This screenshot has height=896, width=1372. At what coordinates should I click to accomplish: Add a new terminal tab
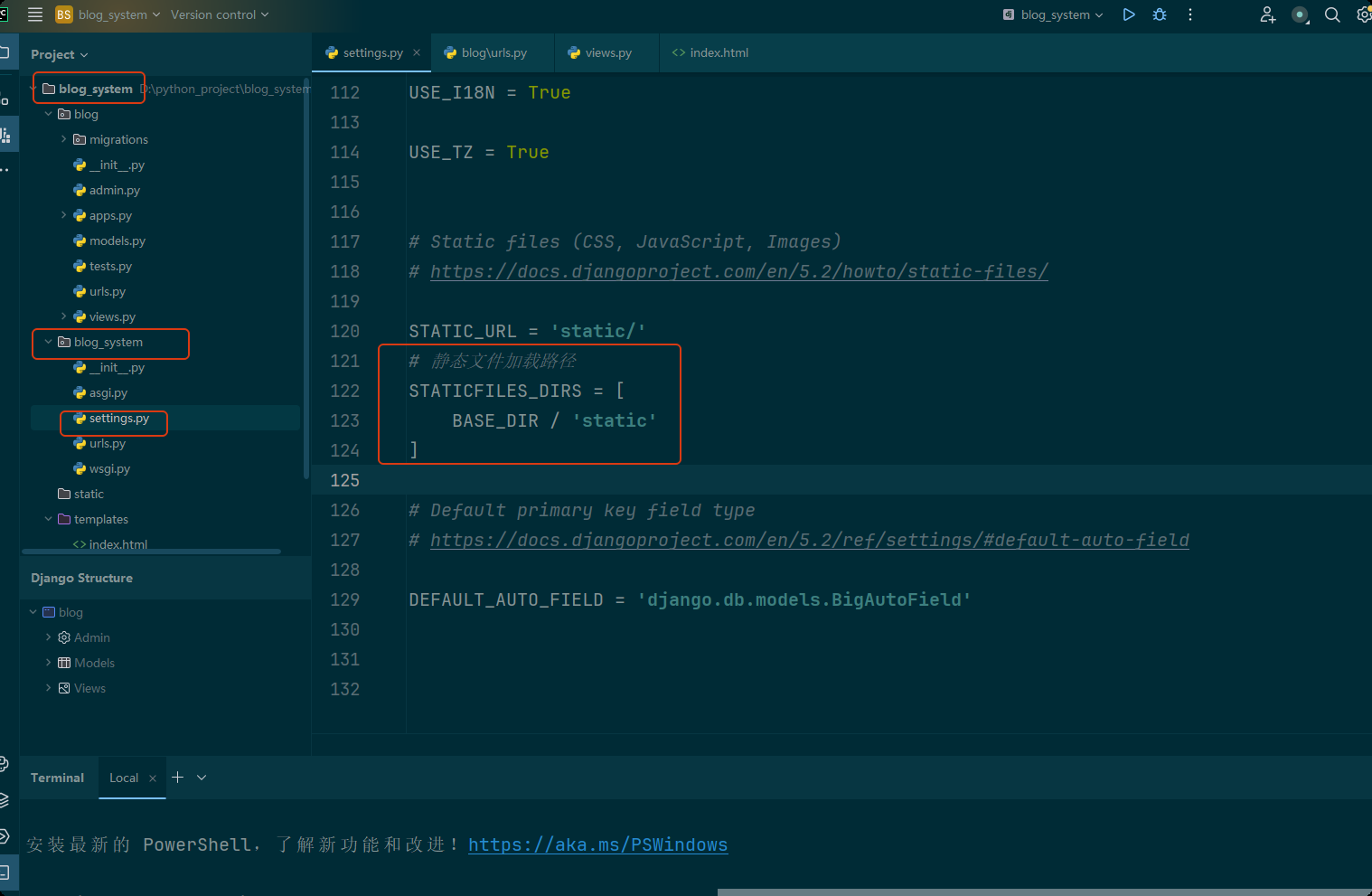(177, 778)
